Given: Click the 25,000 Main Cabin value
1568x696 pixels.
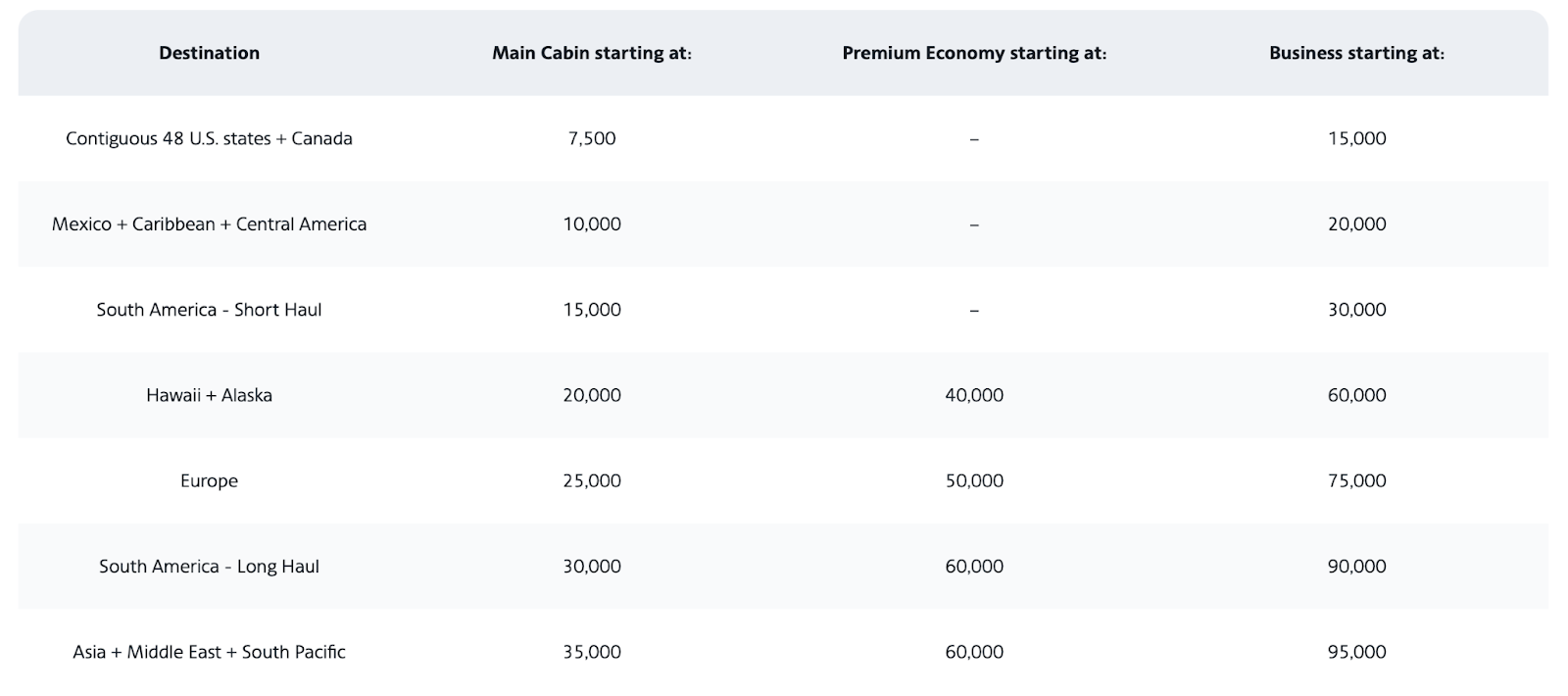Looking at the screenshot, I should pos(592,480).
